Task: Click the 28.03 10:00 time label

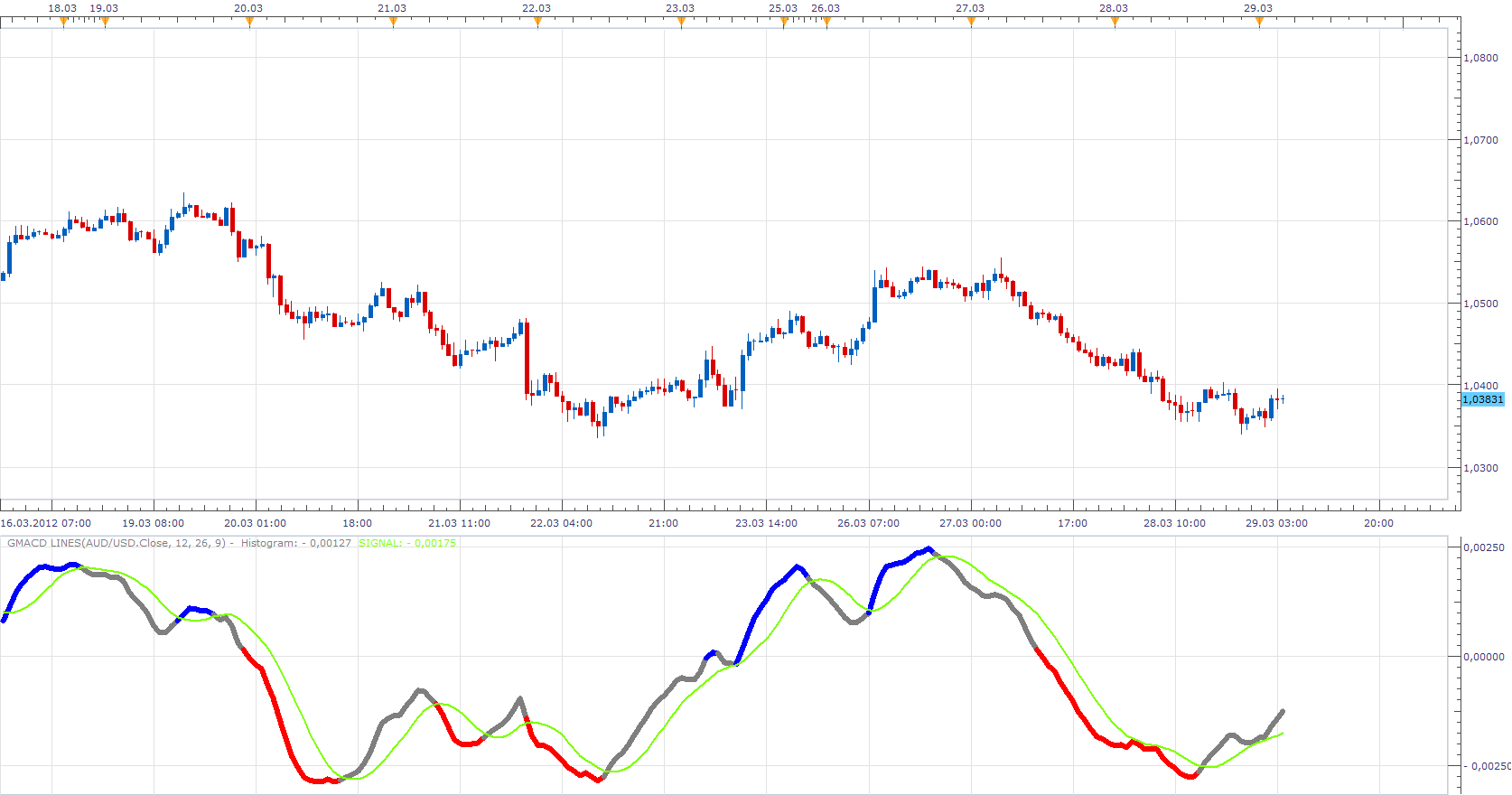Action: pos(1175,523)
